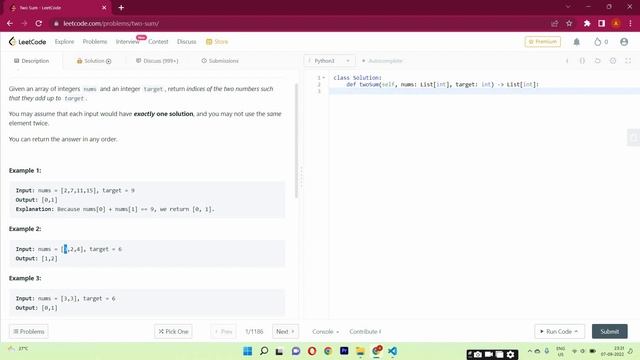
Task: Click the address bar URL
Action: pos(111,24)
